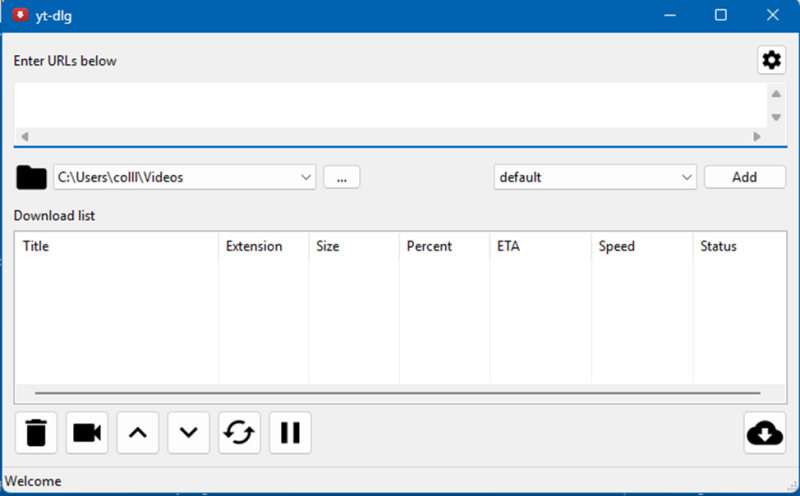Click the URL box scroll left arrow
Image resolution: width=800 pixels, height=496 pixels.
[x=24, y=136]
